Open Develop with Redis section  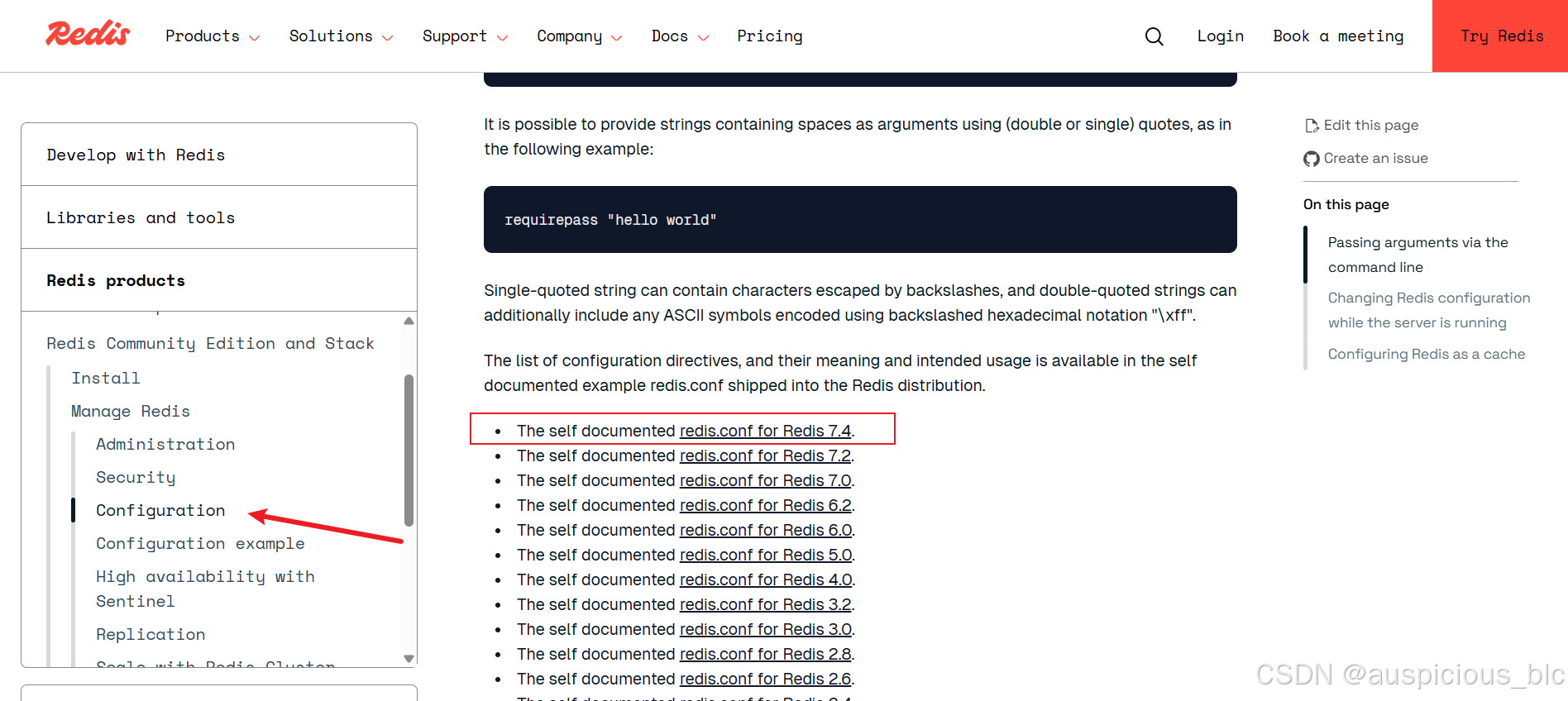point(219,155)
